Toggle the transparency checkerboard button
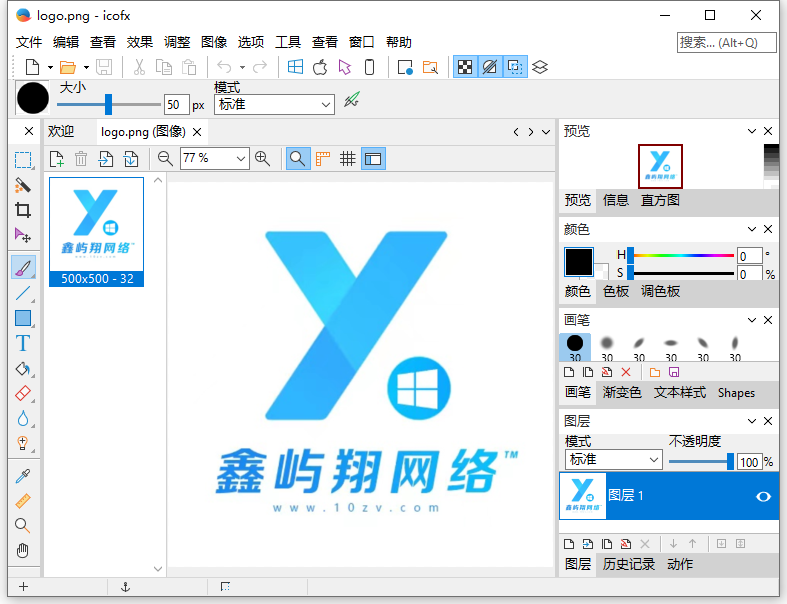This screenshot has height=604, width=787. (465, 67)
